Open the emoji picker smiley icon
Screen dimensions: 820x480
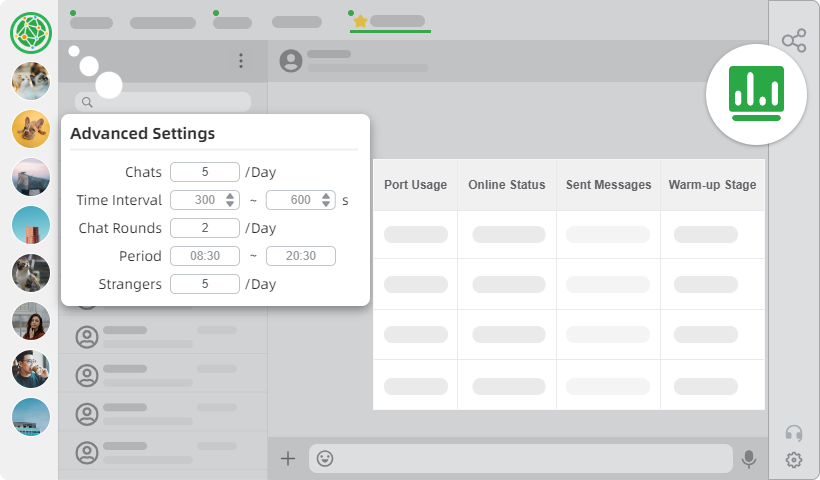[x=325, y=459]
